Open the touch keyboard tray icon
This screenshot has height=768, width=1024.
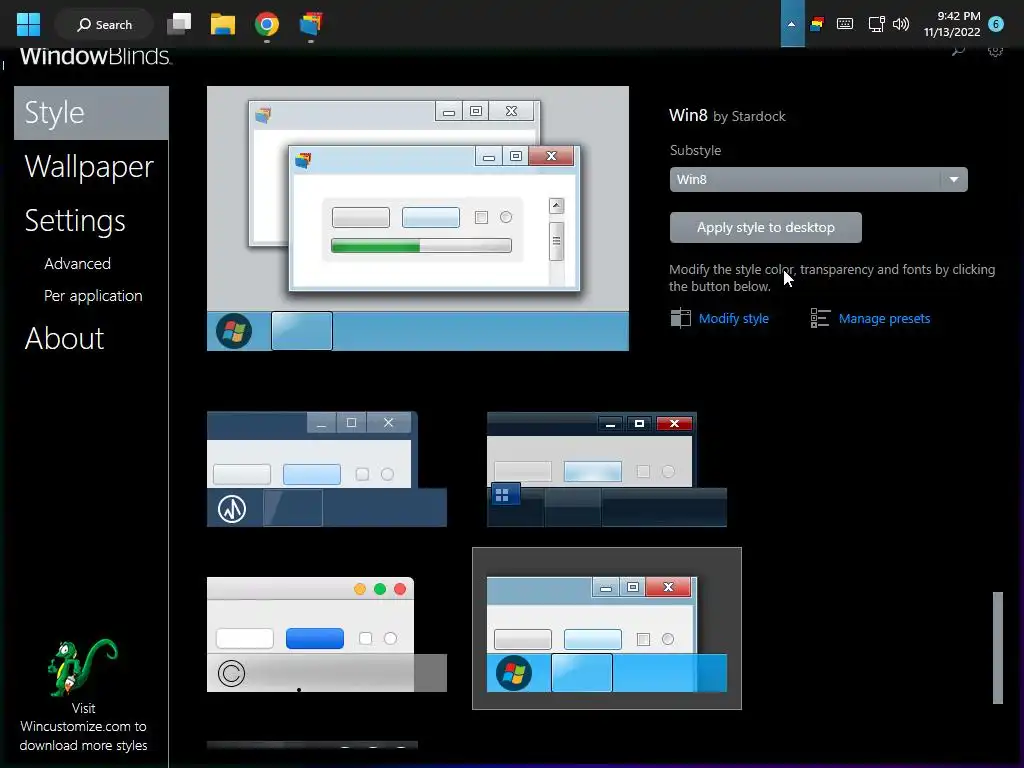845,24
